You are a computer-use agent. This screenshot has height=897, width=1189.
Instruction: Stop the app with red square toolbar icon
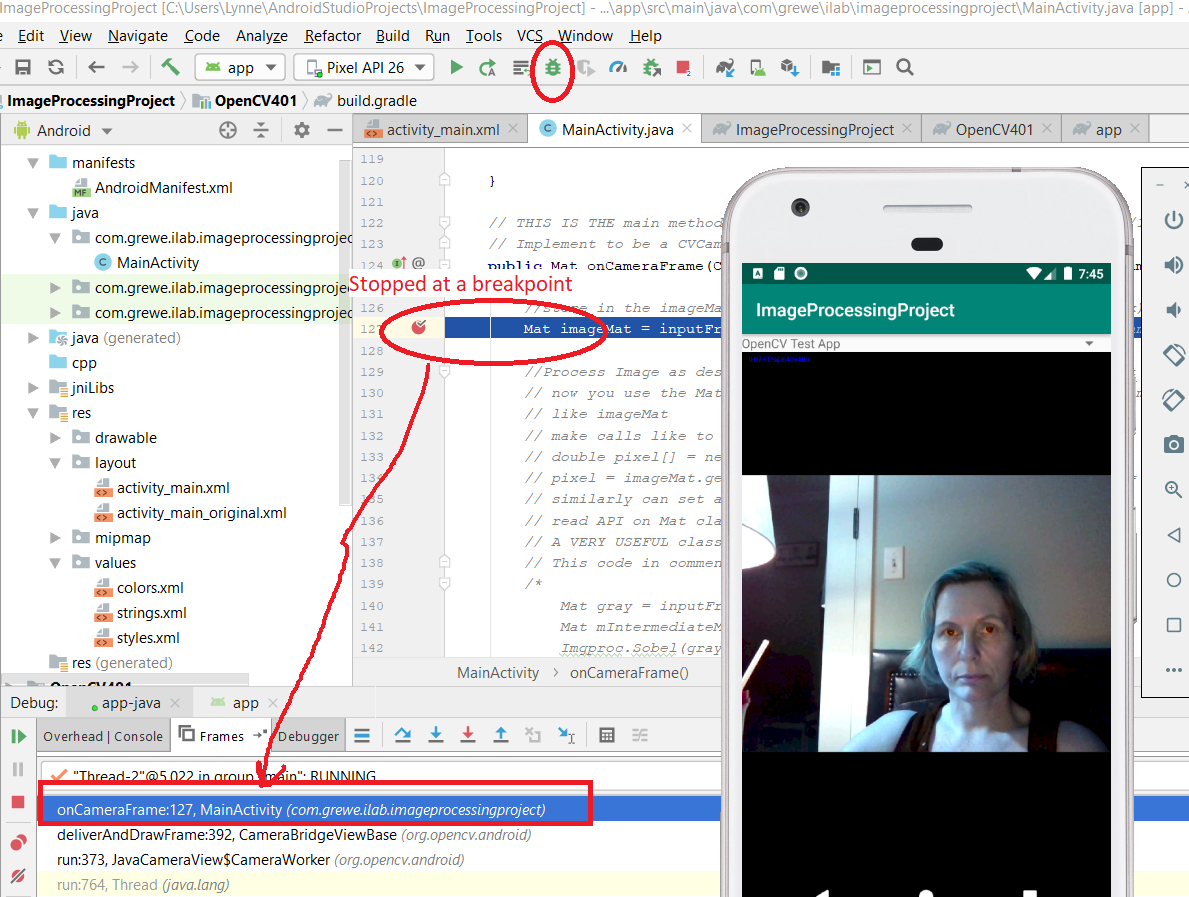pos(683,68)
